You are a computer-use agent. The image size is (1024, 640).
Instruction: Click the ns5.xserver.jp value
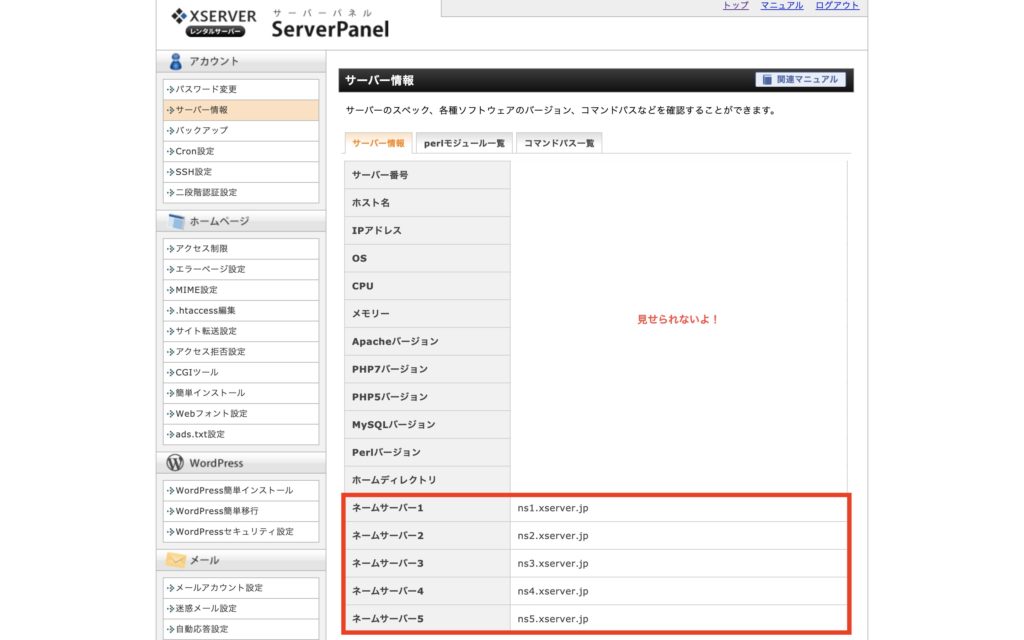click(x=552, y=619)
